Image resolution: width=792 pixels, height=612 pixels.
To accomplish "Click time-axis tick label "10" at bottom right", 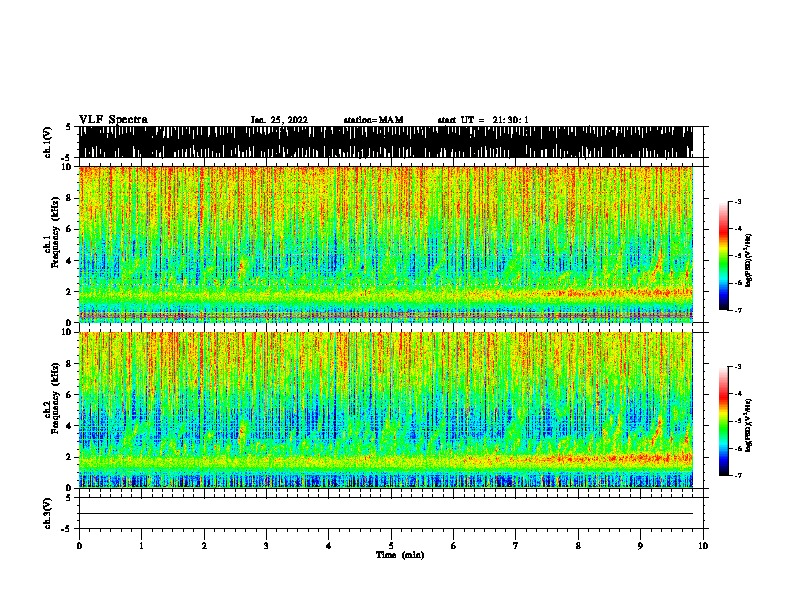I will [x=703, y=546].
